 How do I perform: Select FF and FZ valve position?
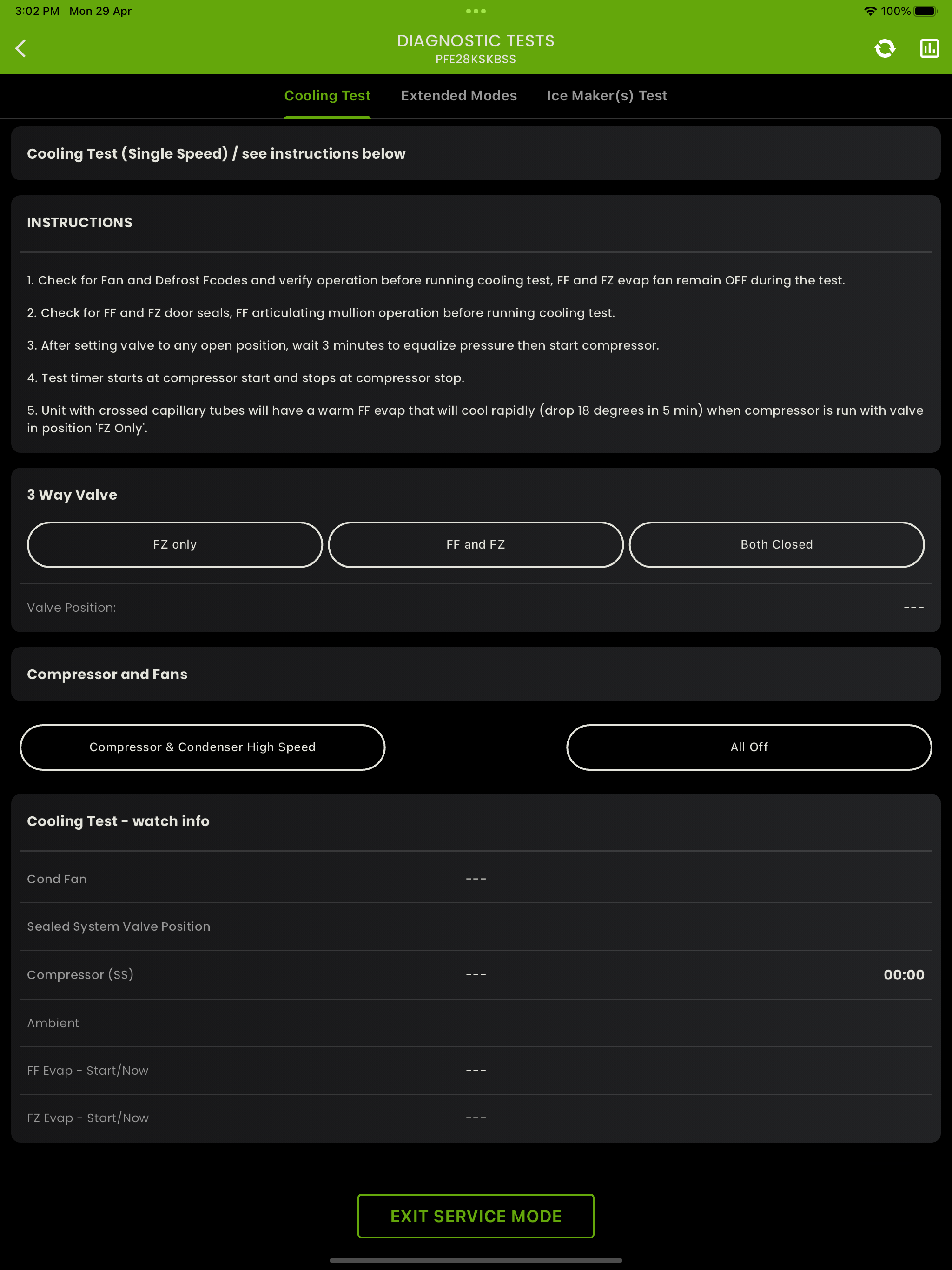(476, 544)
